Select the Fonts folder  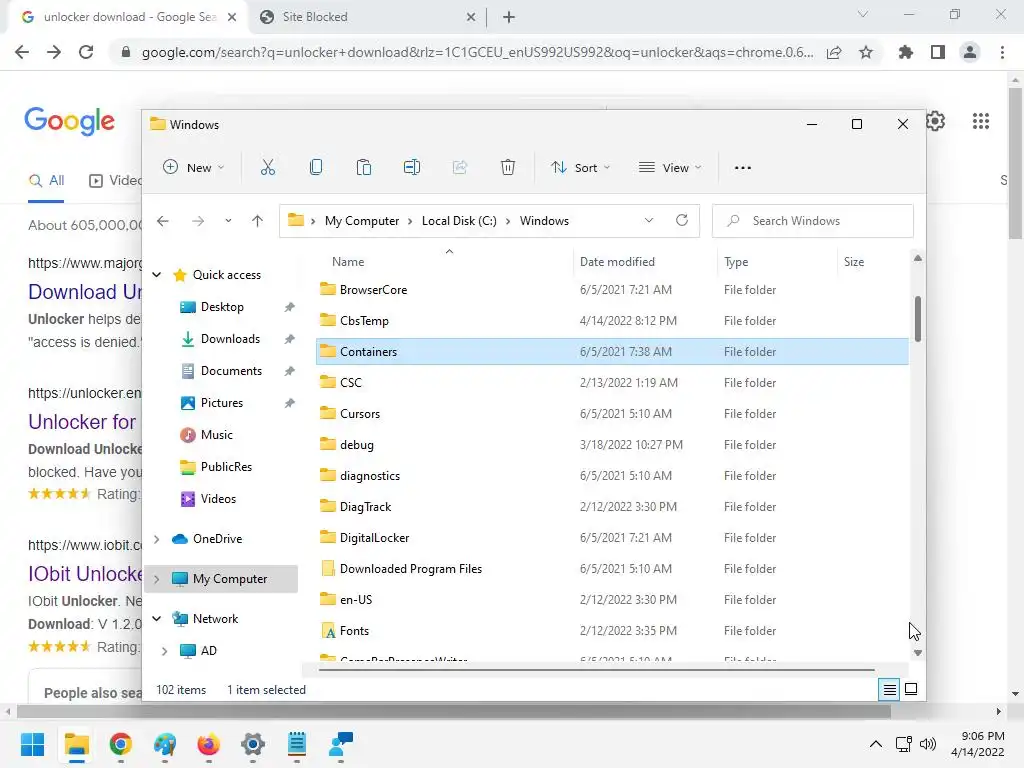[612, 631]
